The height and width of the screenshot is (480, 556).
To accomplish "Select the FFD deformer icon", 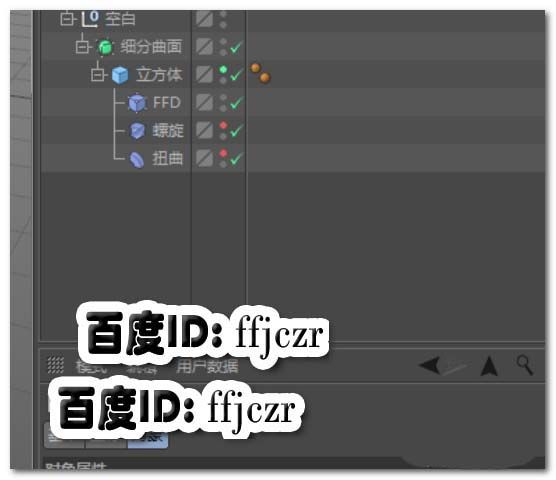I will point(137,103).
